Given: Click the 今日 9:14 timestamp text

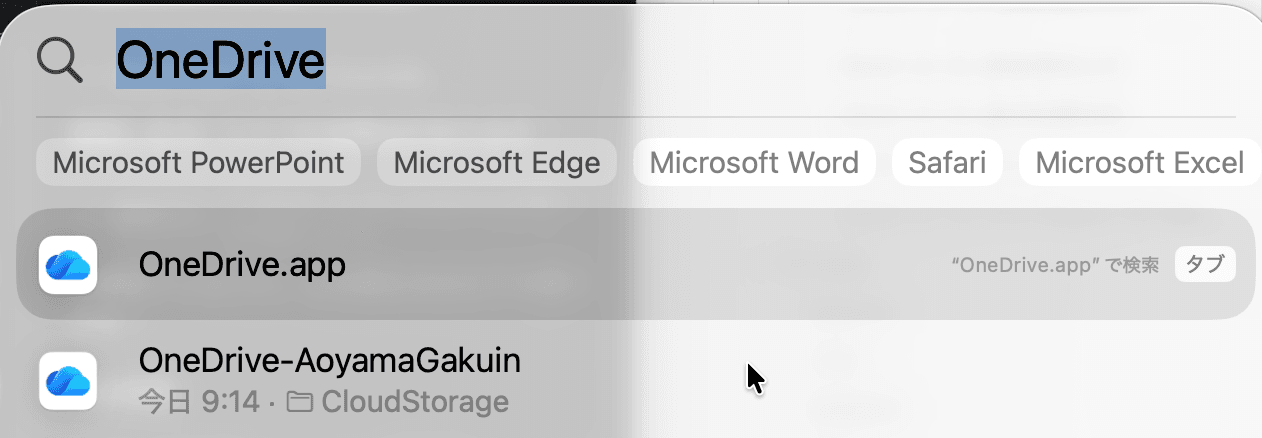Looking at the screenshot, I should [200, 403].
